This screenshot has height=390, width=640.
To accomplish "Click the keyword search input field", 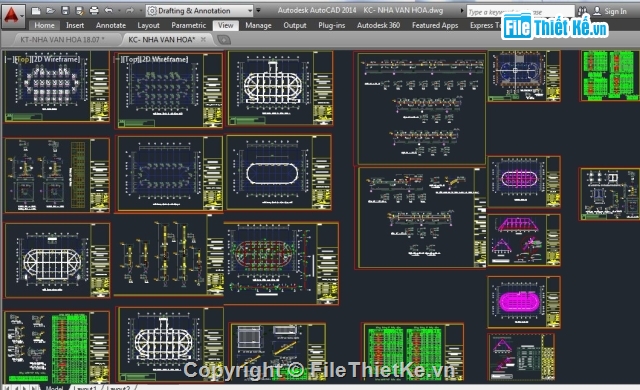I will 520,11.
